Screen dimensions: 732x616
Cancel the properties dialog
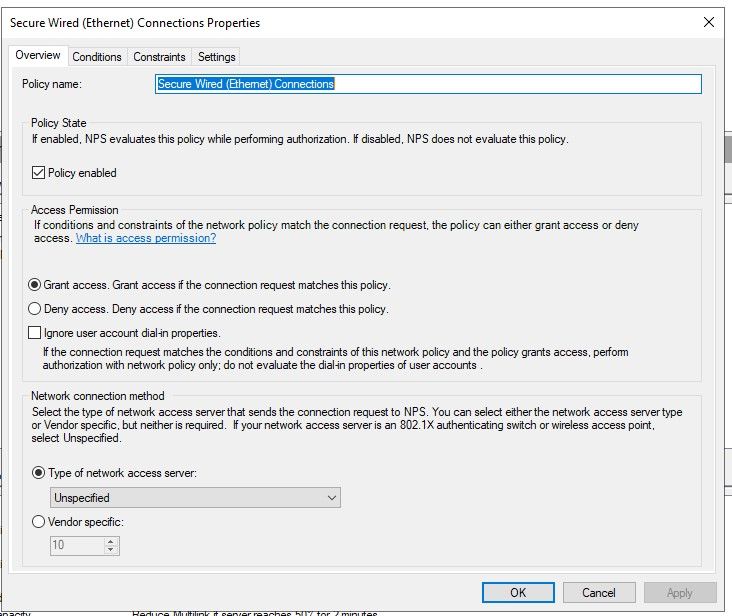pyautogui.click(x=599, y=593)
